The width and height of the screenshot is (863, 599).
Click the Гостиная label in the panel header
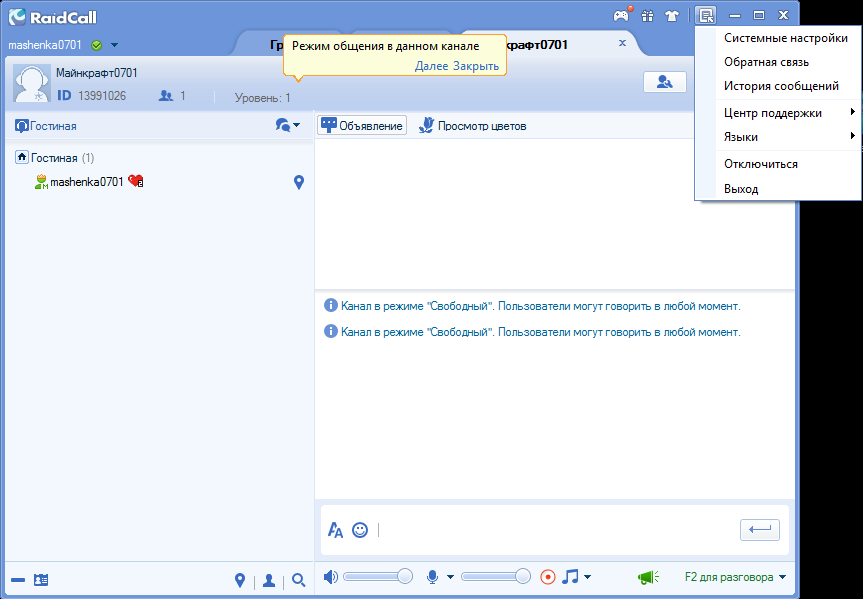click(53, 126)
